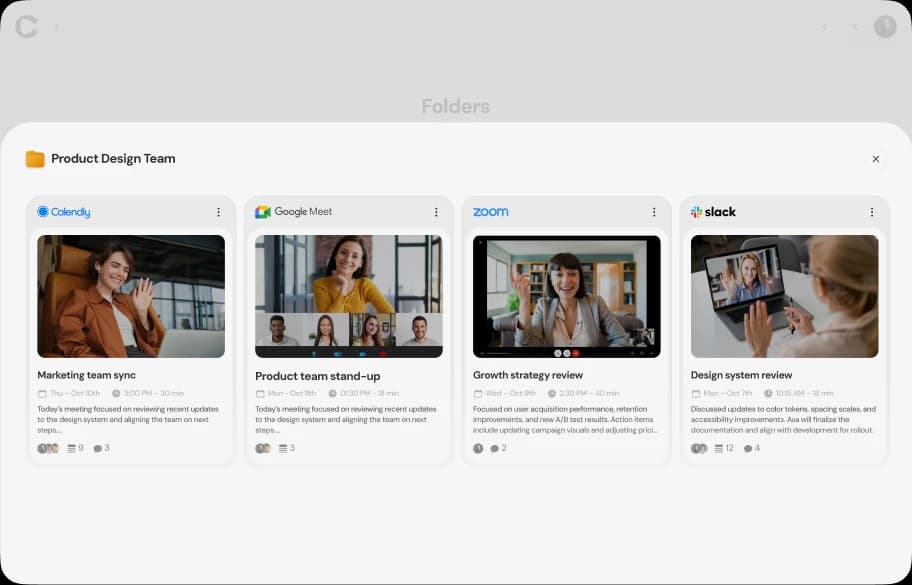
Task: Open the Design system review title
Action: 741,375
